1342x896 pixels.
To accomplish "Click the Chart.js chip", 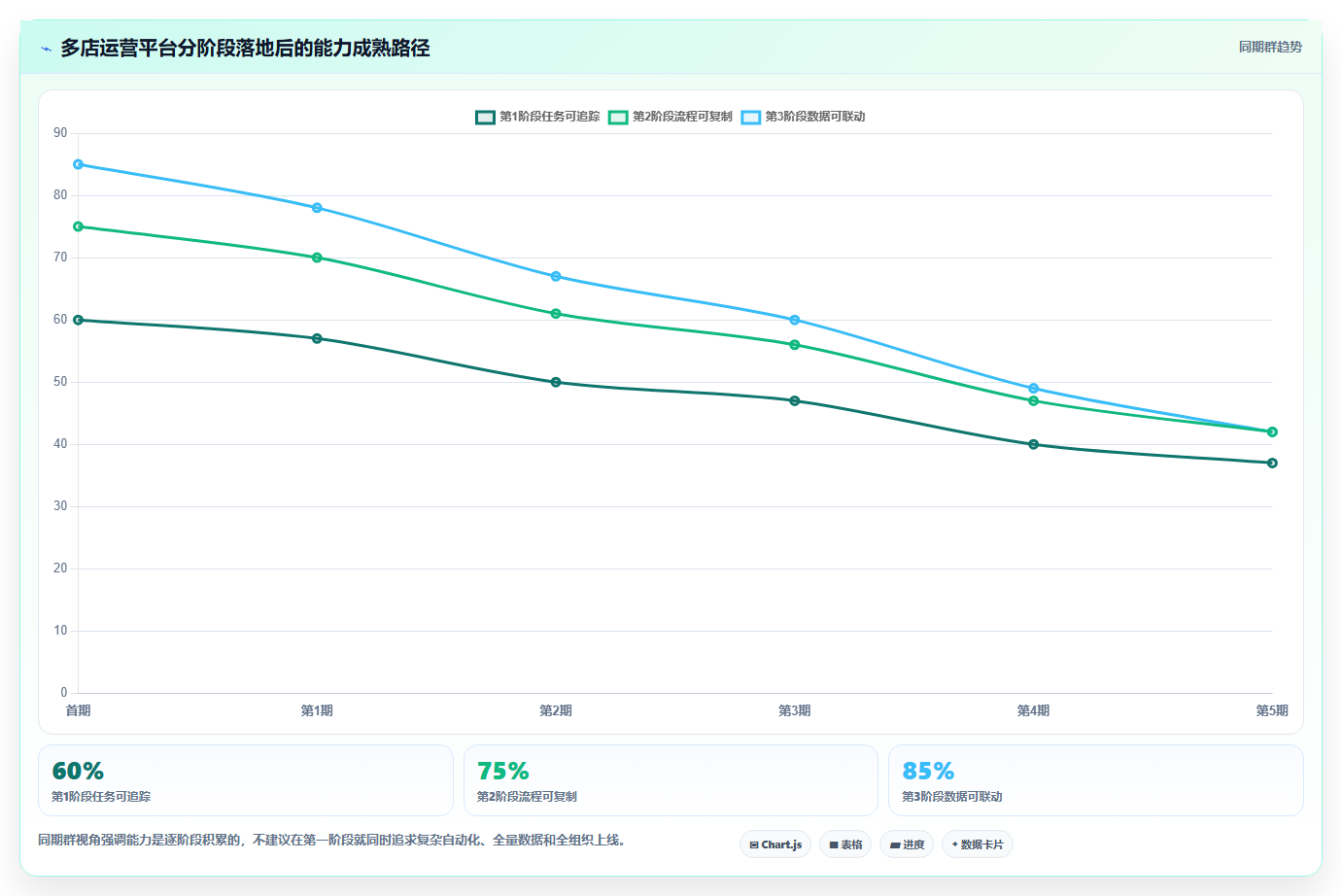I will pos(775,844).
